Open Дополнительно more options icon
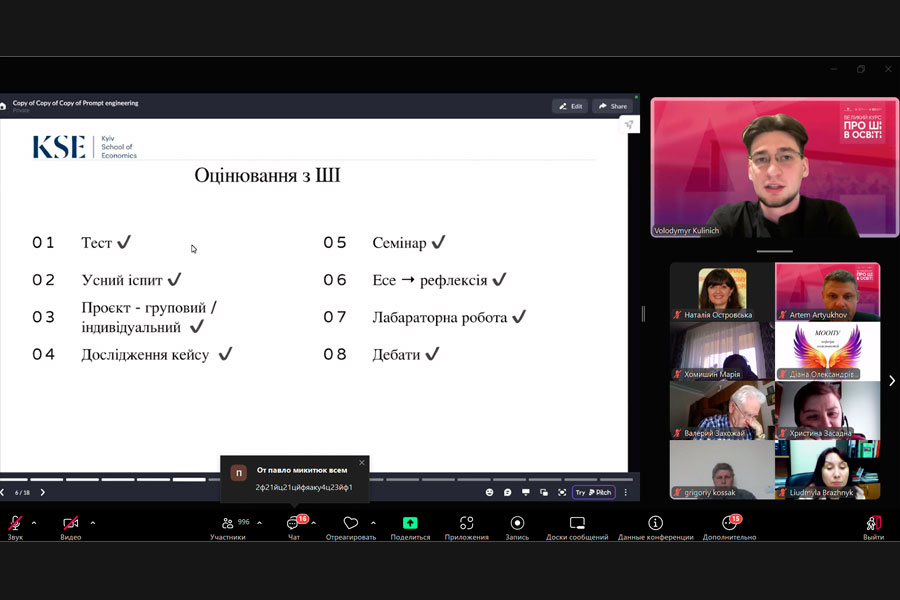The image size is (900, 600). (x=729, y=523)
